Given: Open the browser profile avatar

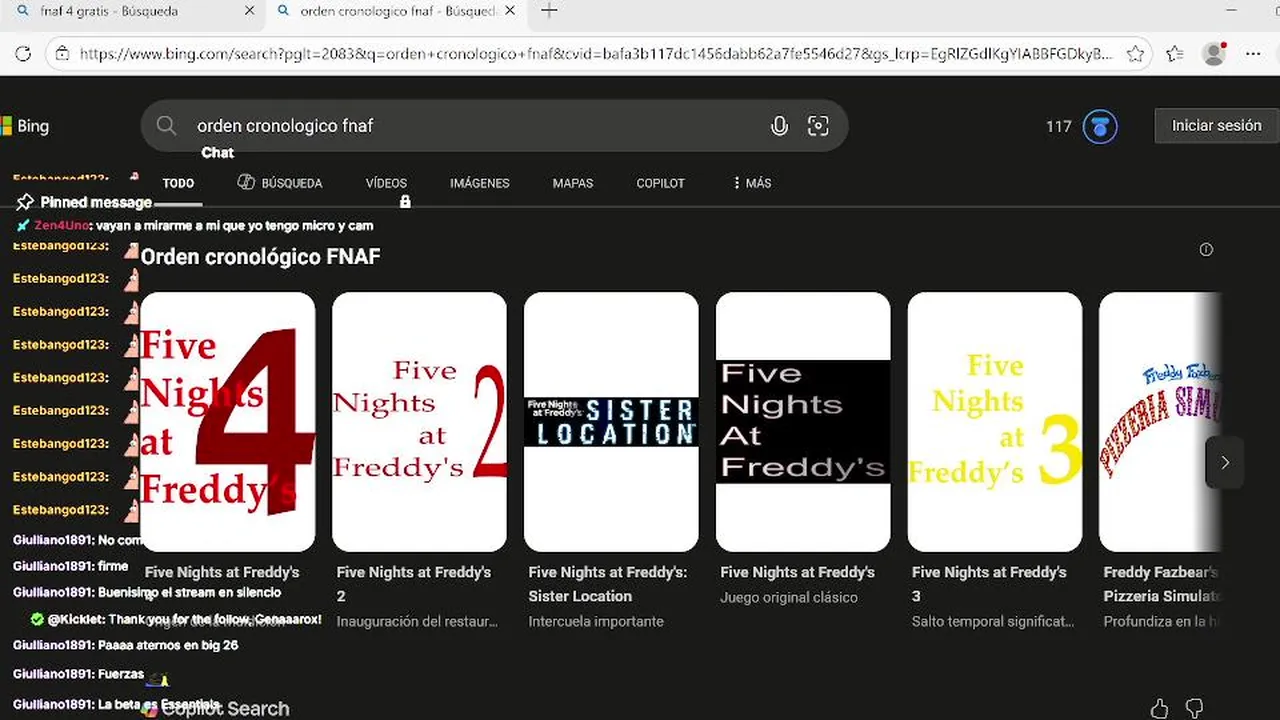Looking at the screenshot, I should [x=1214, y=54].
